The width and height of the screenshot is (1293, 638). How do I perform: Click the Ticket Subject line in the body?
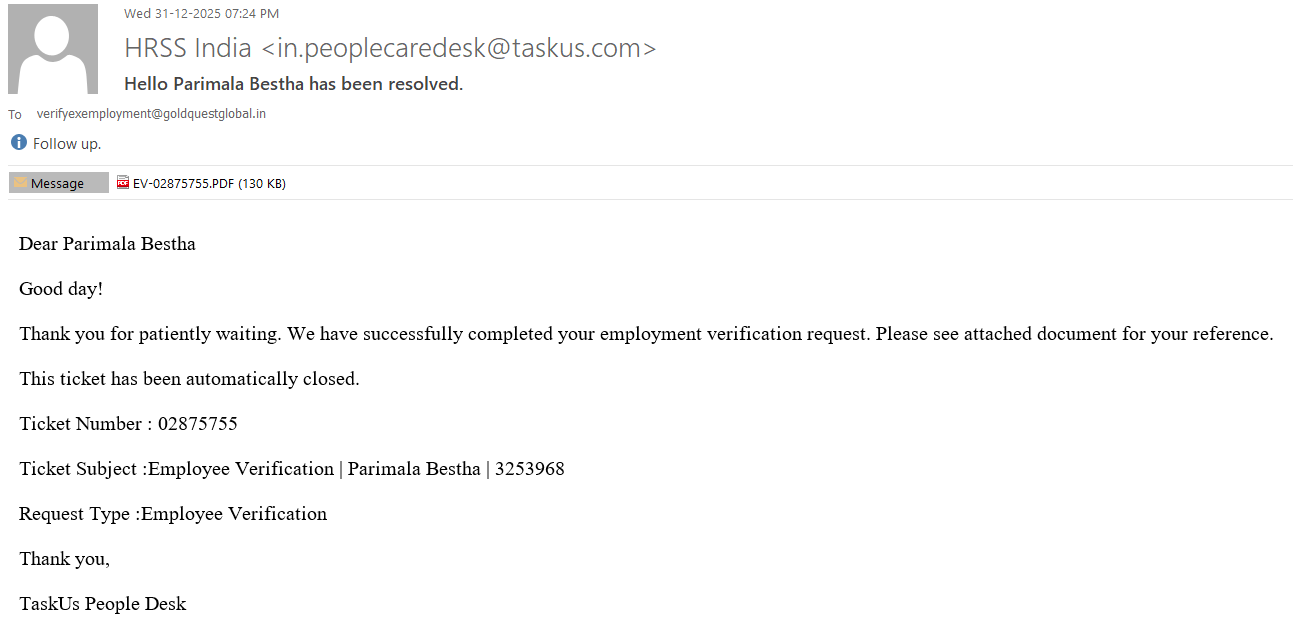tap(291, 469)
